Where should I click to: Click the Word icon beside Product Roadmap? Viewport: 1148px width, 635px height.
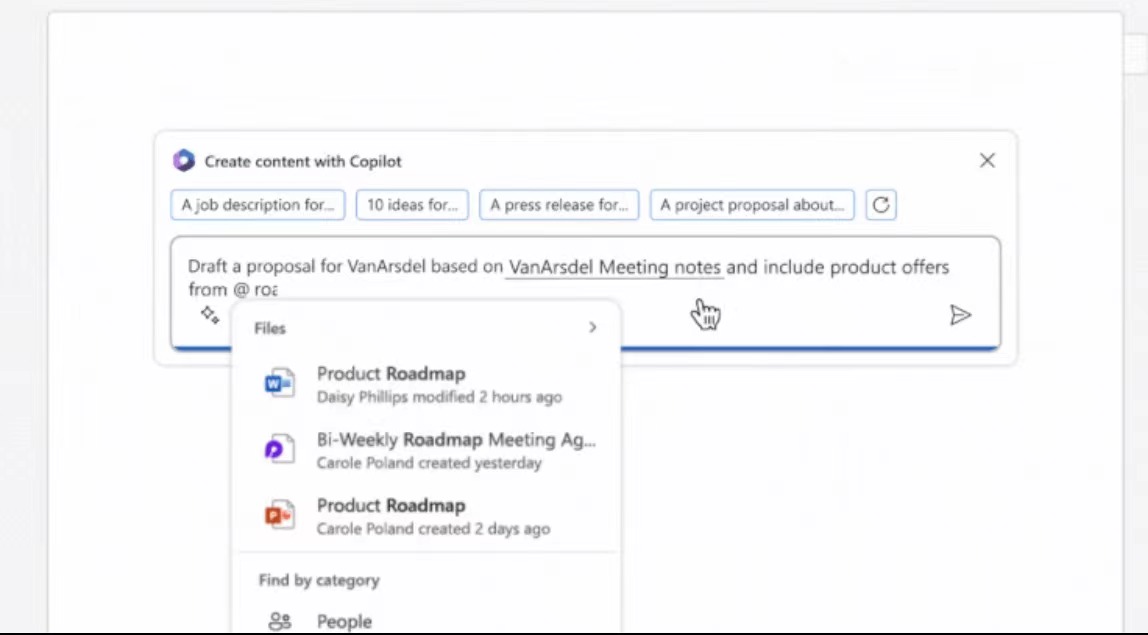point(279,384)
